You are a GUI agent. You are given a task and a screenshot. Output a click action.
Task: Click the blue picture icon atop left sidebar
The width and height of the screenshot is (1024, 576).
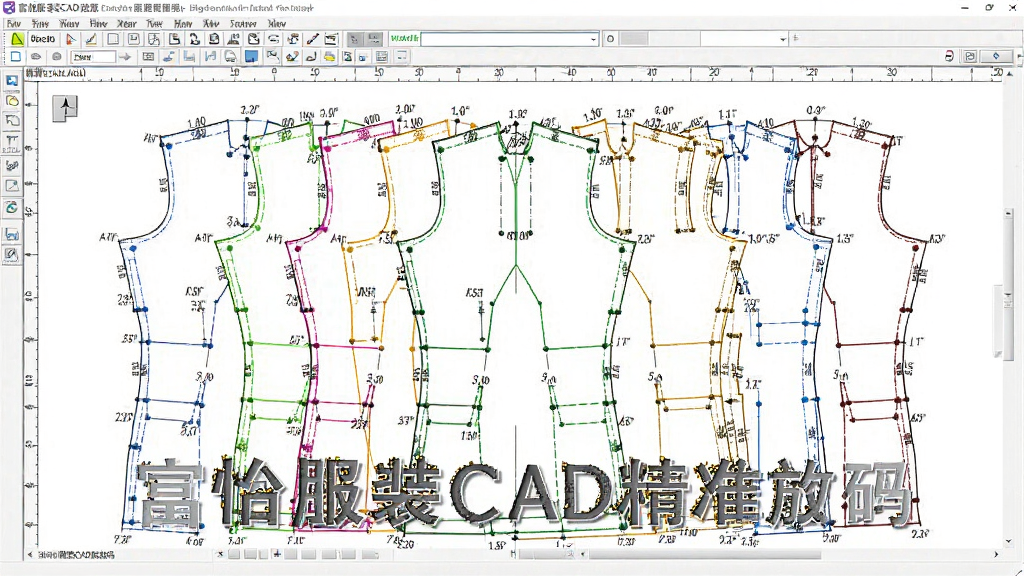(x=12, y=81)
